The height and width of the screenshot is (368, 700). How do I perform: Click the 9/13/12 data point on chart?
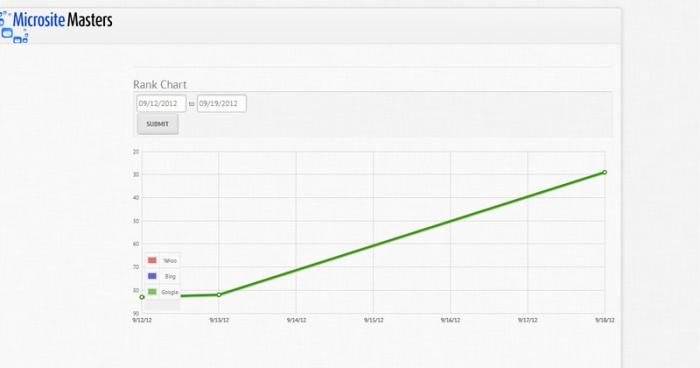219,295
